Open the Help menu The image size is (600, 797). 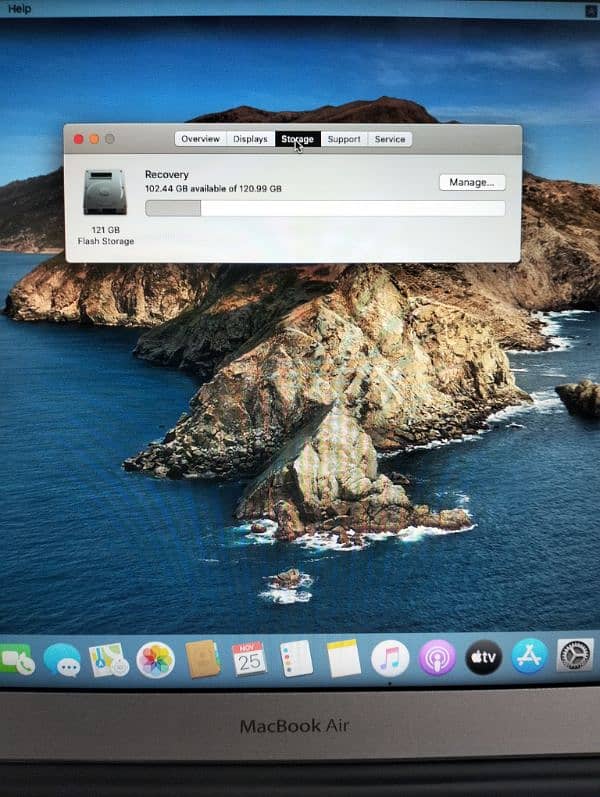(x=20, y=9)
